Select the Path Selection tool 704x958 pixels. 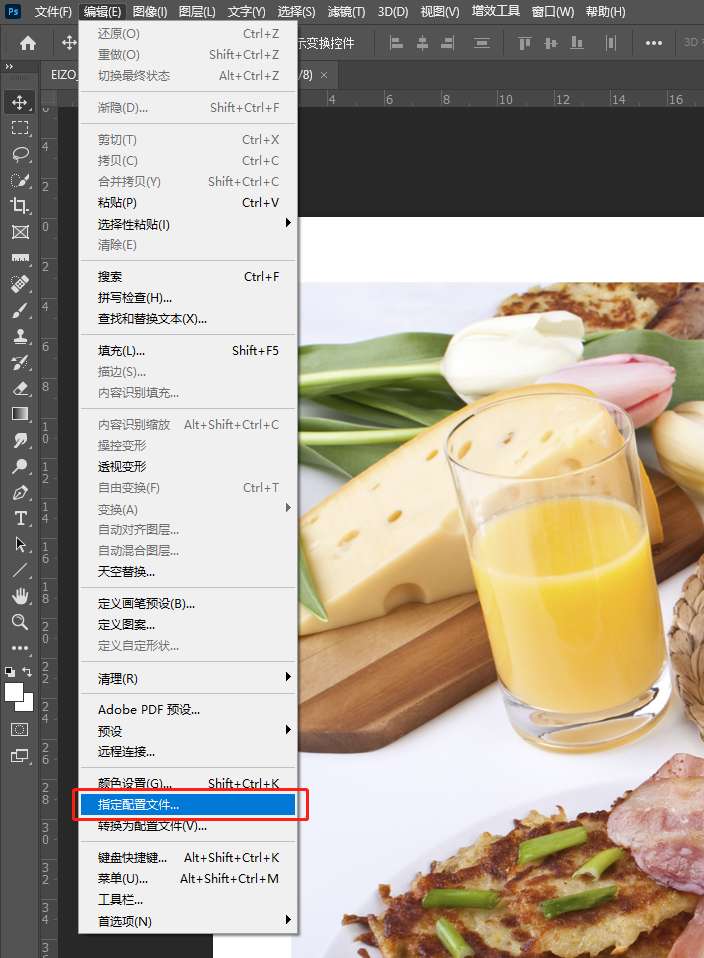tap(20, 544)
